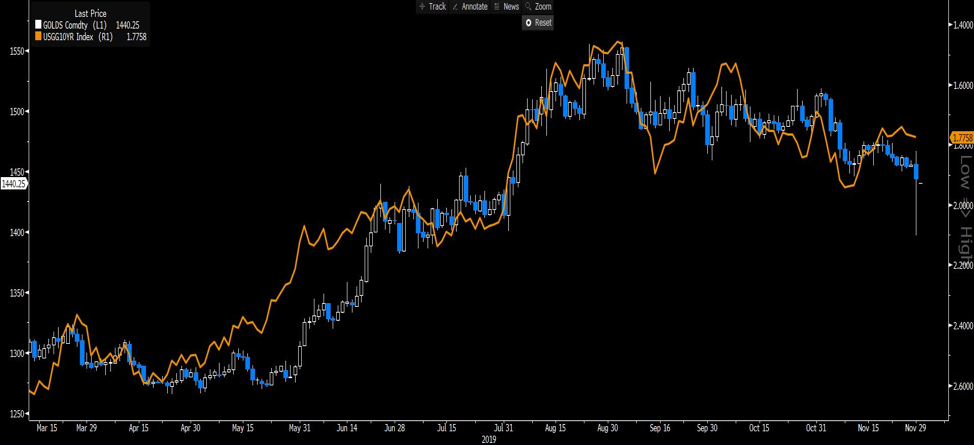Click the white GOLDS Comdty color swatch
This screenshot has height=445, width=974.
(x=38, y=24)
